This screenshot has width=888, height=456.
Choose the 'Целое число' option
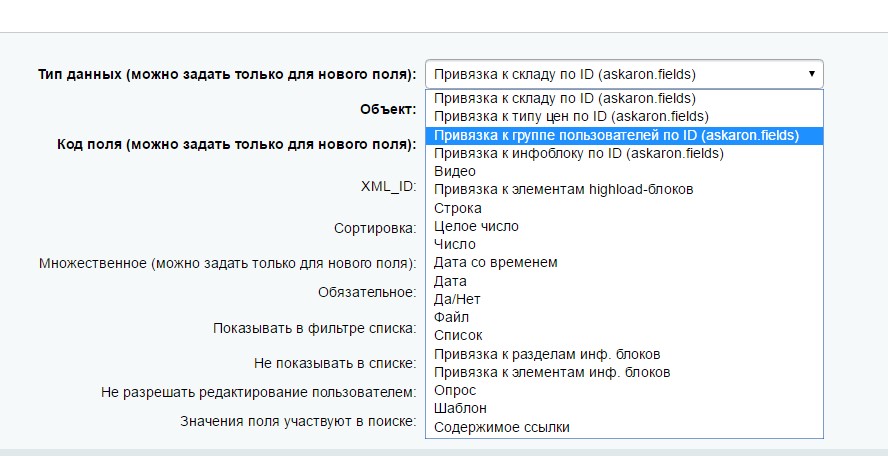pyautogui.click(x=476, y=226)
